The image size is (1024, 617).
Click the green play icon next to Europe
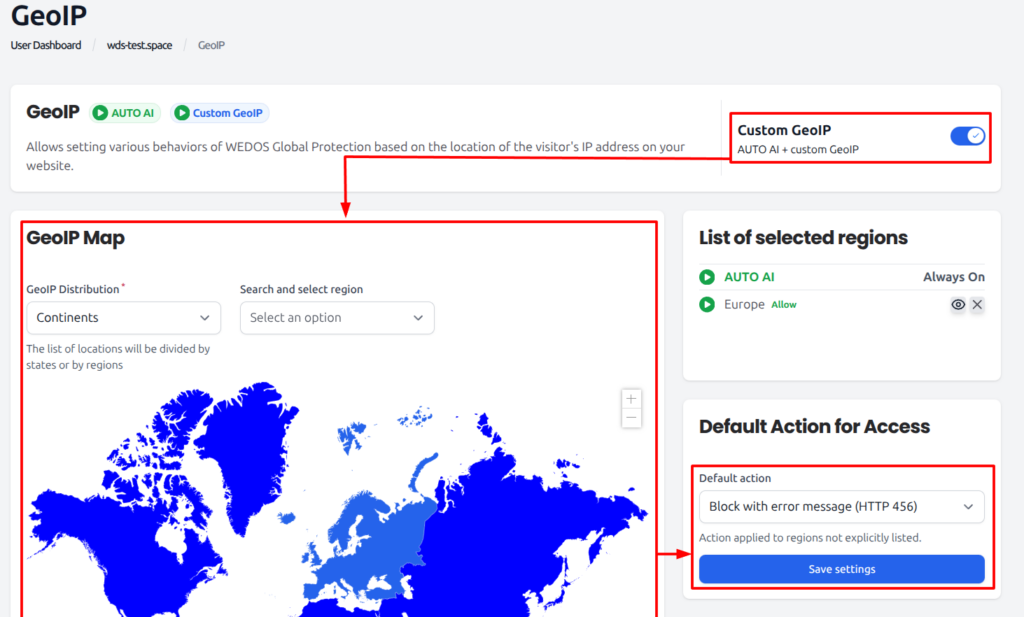tap(706, 304)
